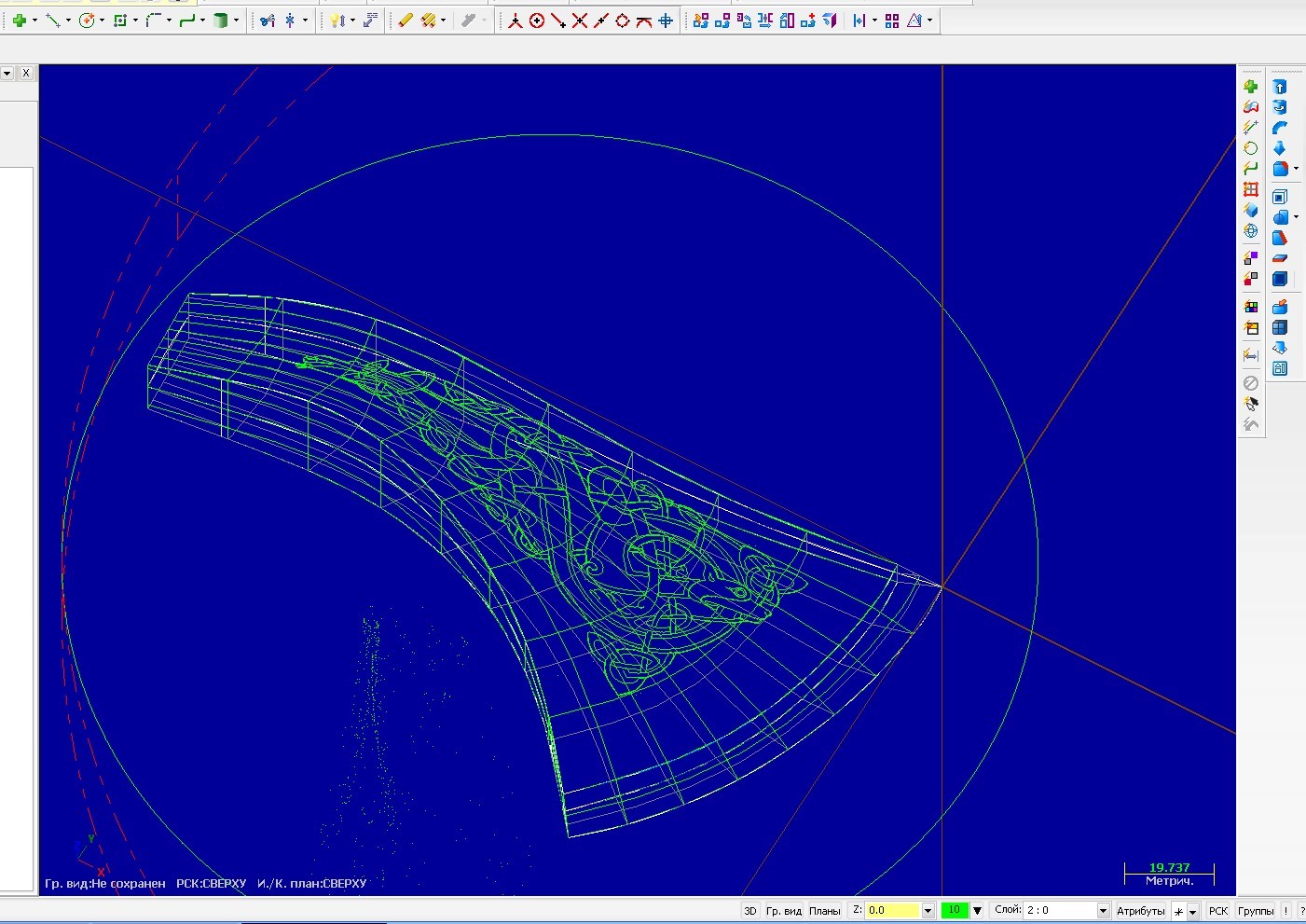
Task: Open the Планы menu in status bar
Action: [x=824, y=911]
